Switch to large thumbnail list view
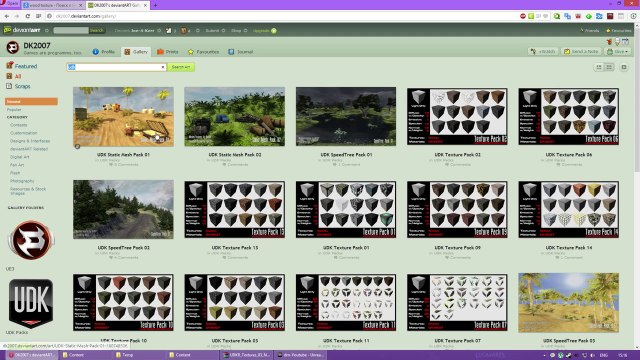 click(609, 67)
